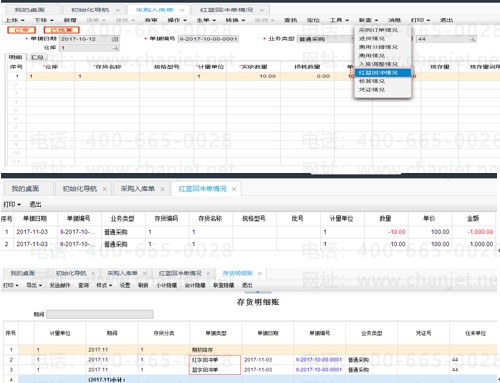Expand the 工具 menu
500x383 pixels.
pos(339,20)
